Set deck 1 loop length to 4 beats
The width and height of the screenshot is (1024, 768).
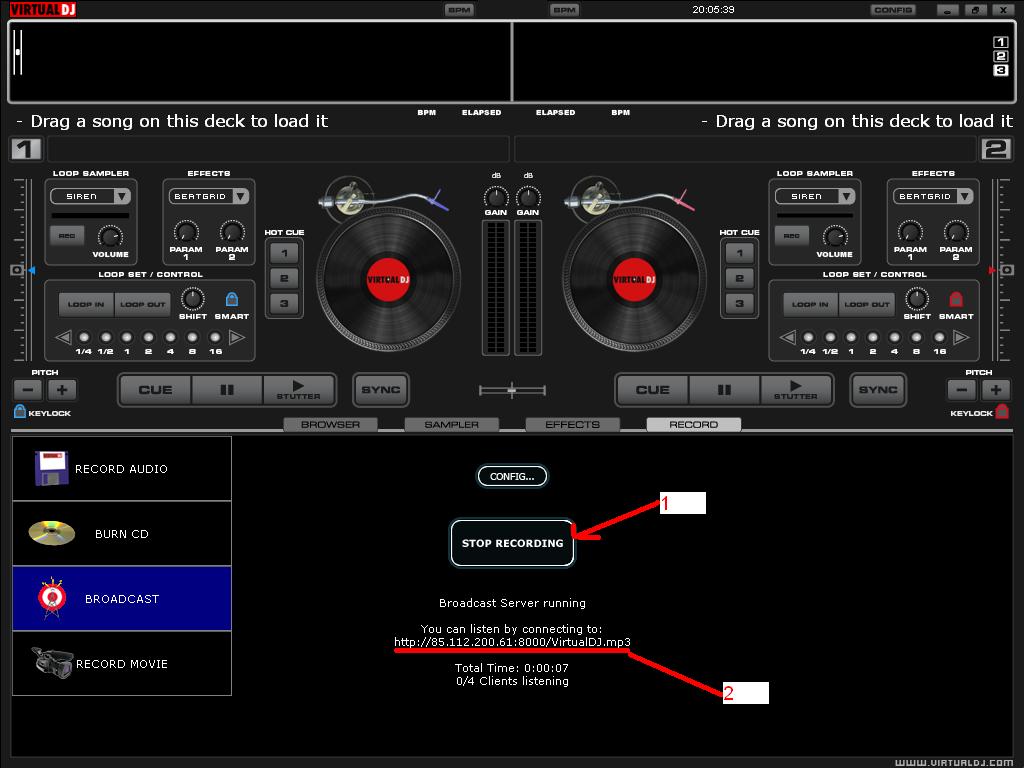170,338
